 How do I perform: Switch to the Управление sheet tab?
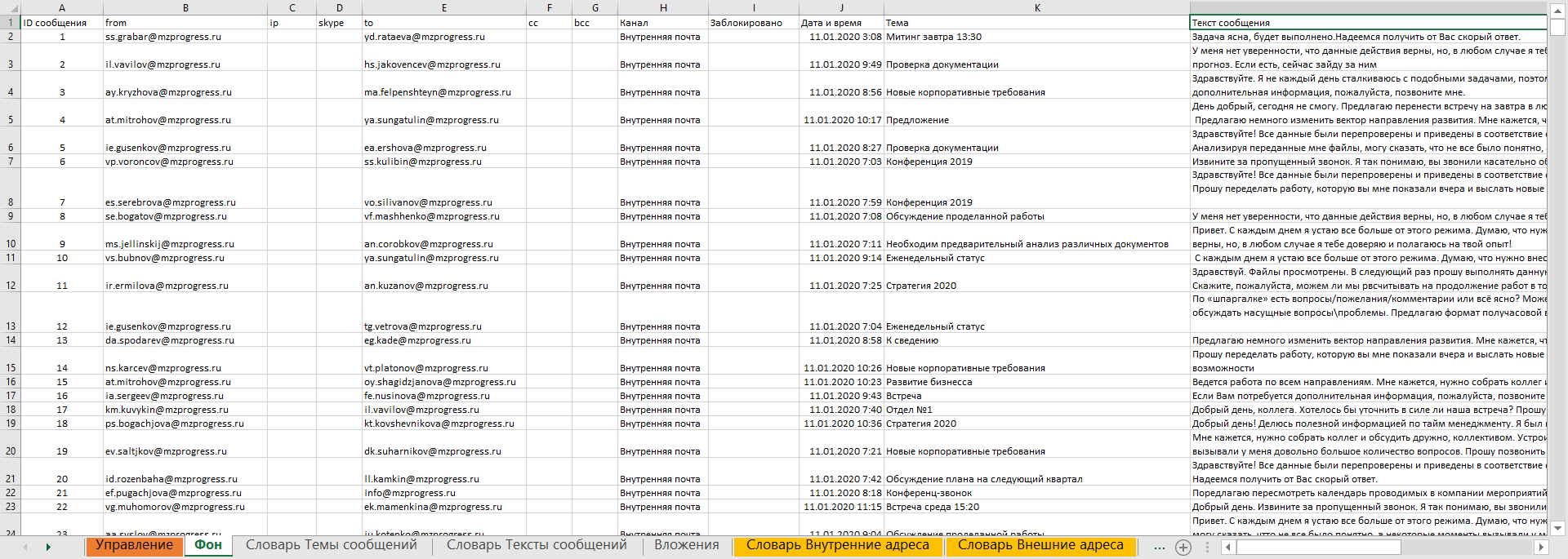pyautogui.click(x=134, y=546)
